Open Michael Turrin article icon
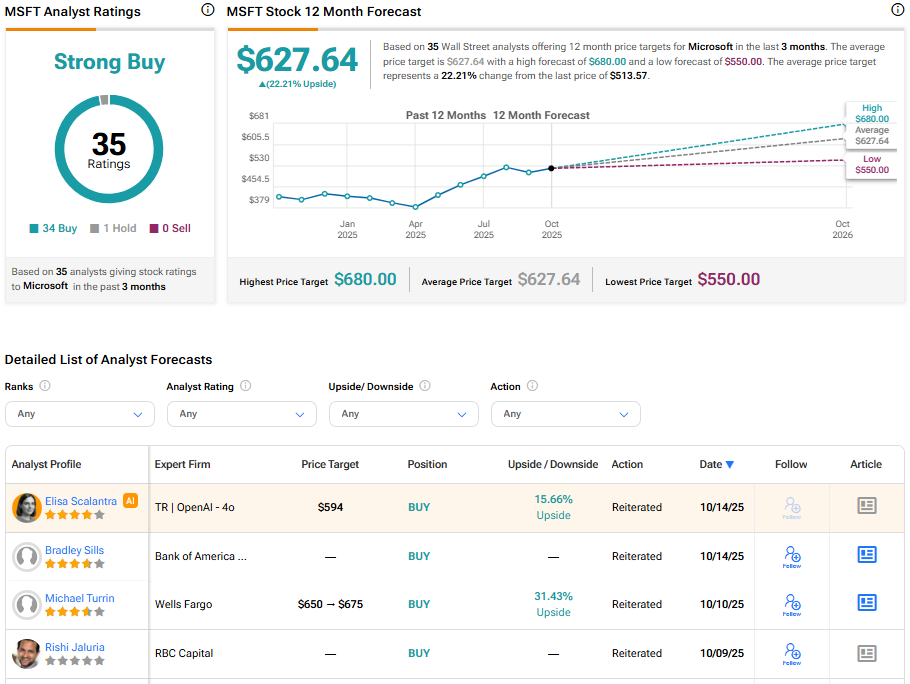 pos(866,603)
